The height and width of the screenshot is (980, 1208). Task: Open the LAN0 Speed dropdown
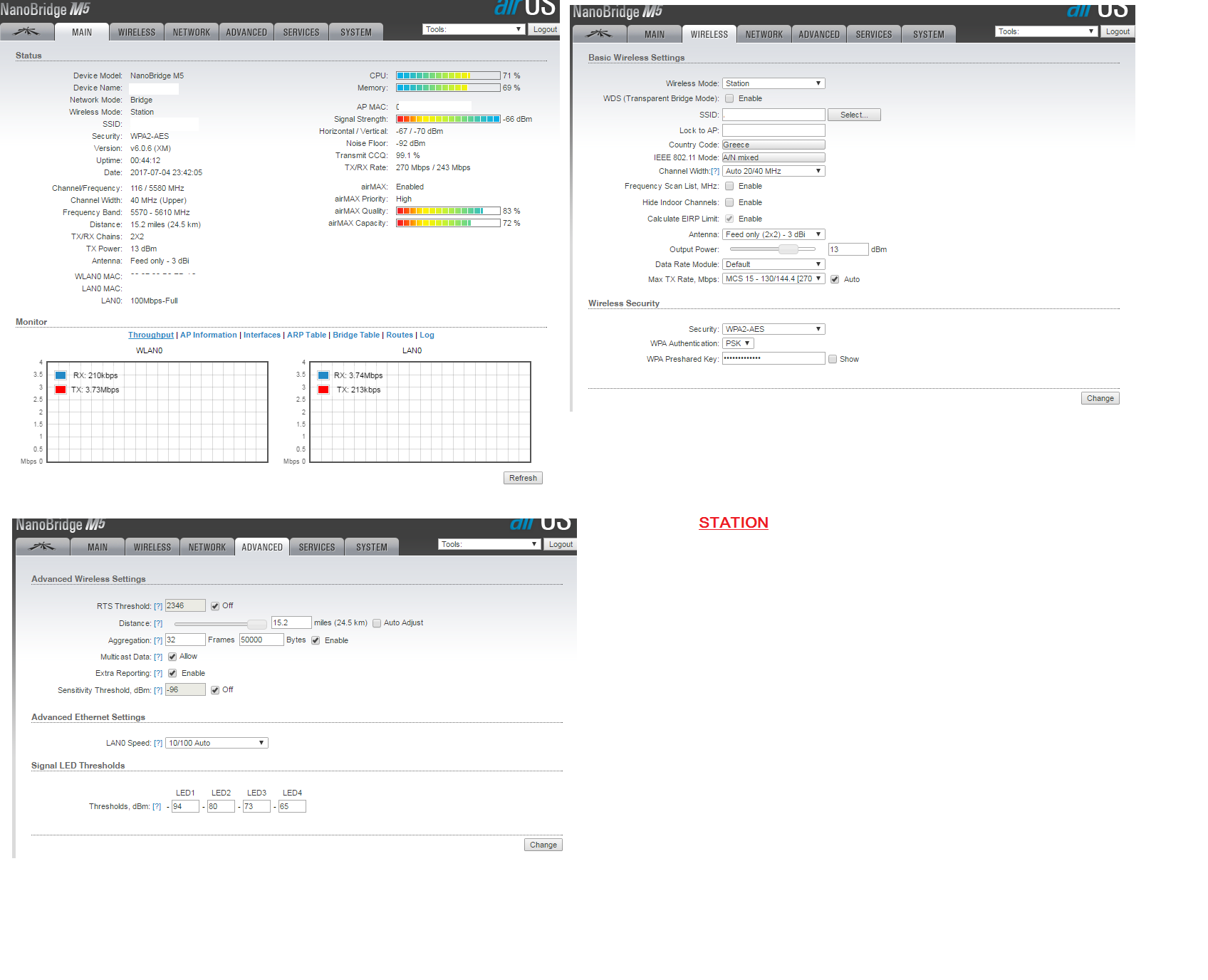[x=217, y=743]
